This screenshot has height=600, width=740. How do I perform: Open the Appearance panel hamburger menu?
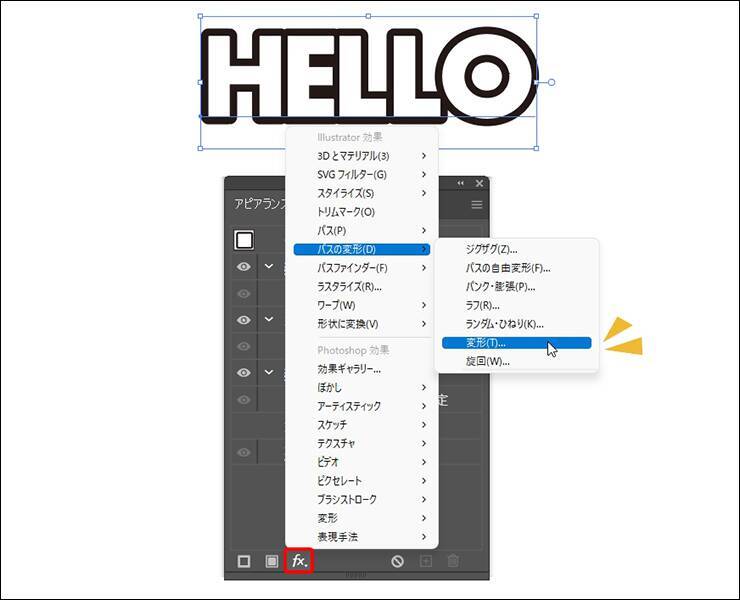click(x=477, y=204)
